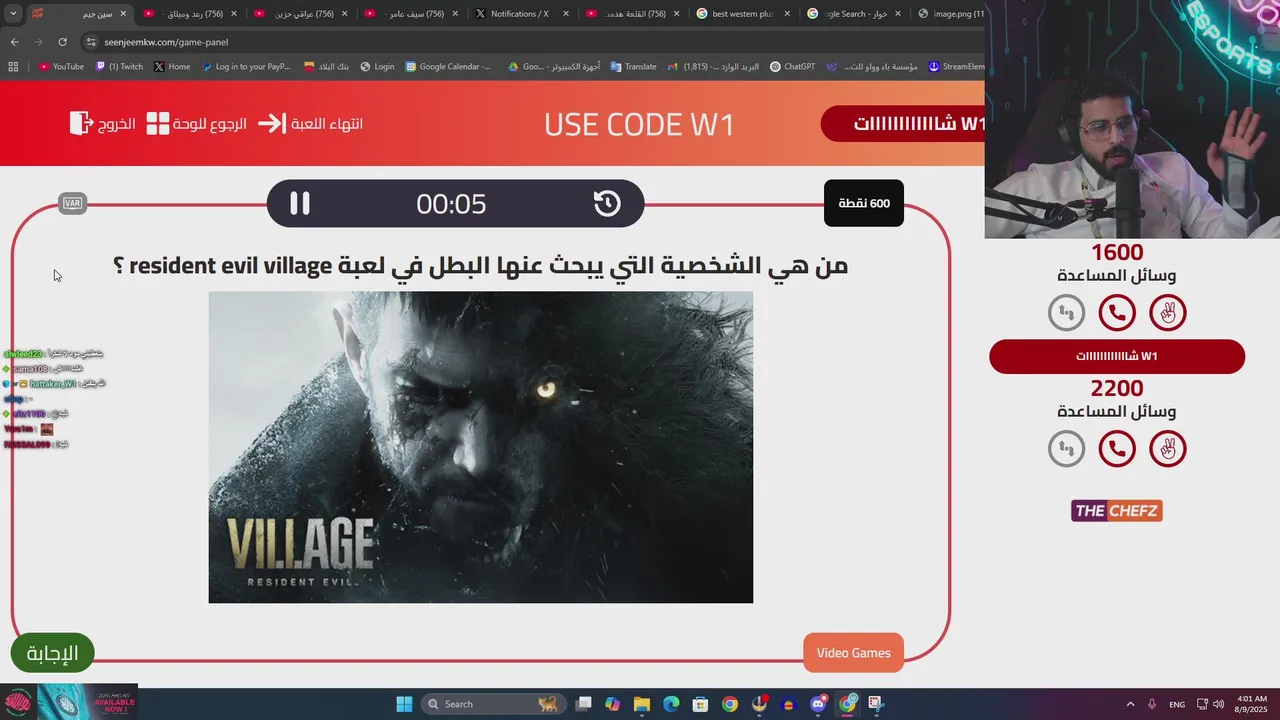Open the Twitch bookmark
Screen dimensions: 1280x720
coord(119,67)
